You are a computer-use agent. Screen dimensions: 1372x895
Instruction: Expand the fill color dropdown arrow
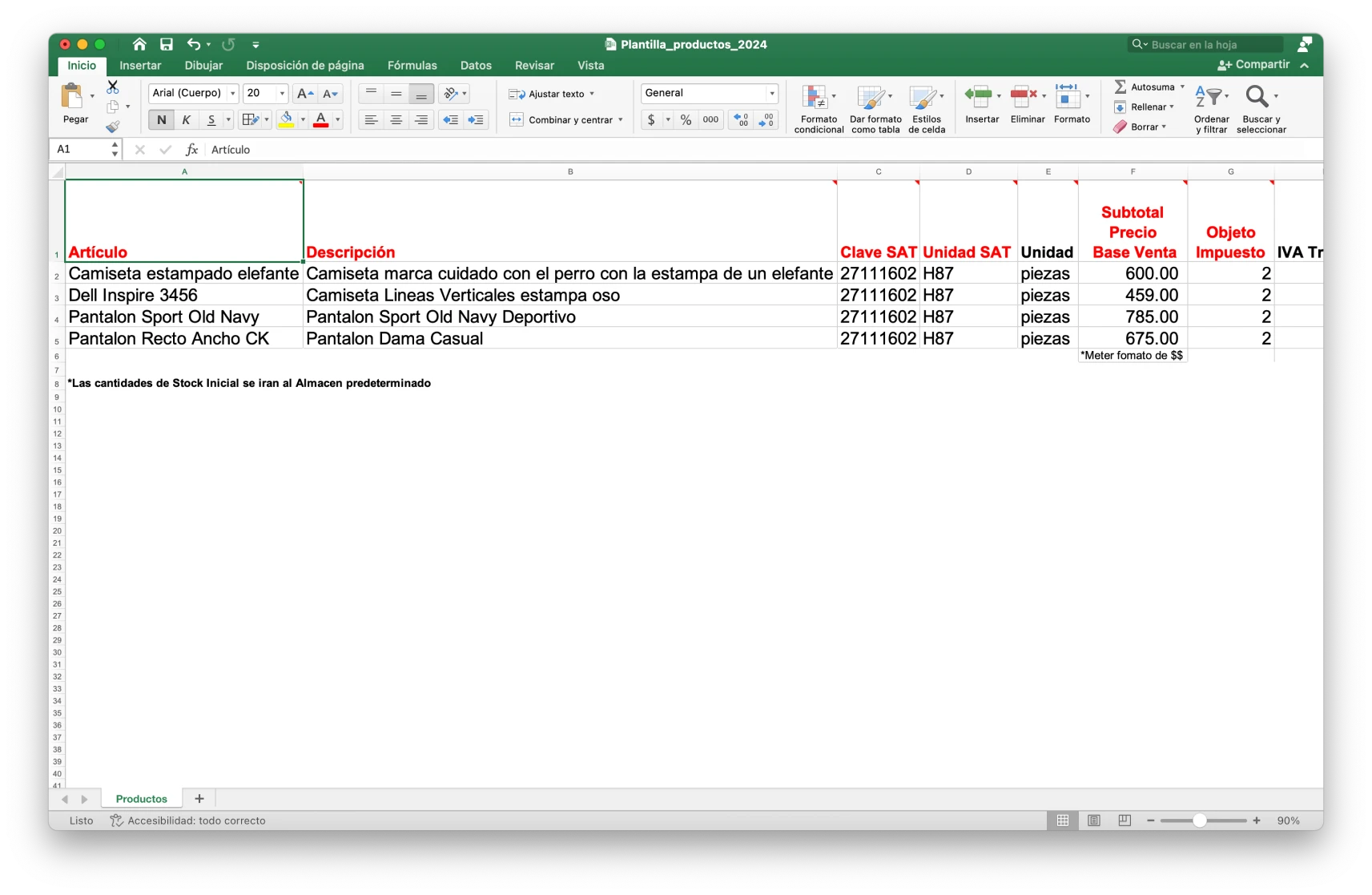coord(303,119)
